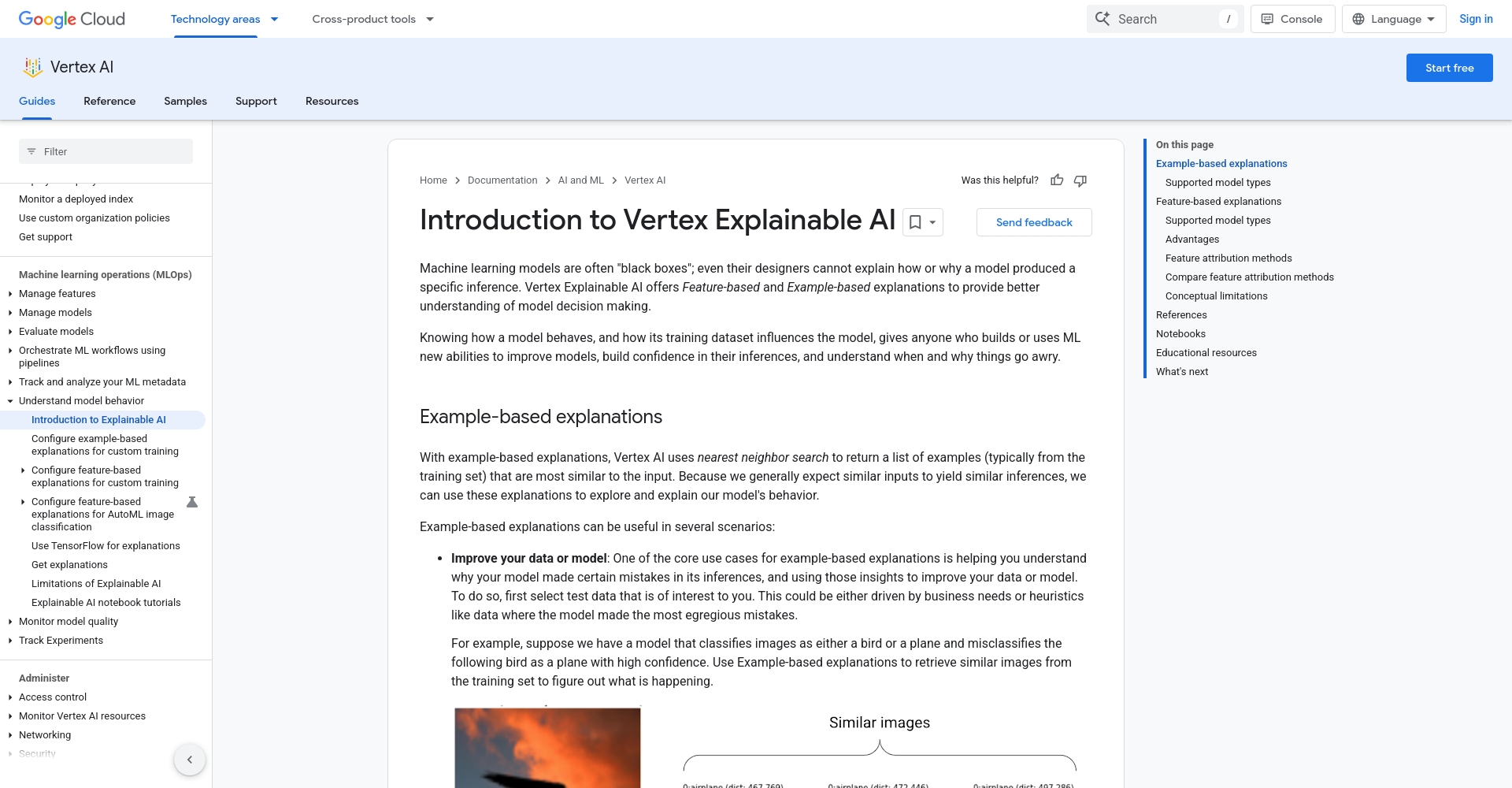Open the Samples tab
The image size is (1512, 788).
[x=185, y=101]
